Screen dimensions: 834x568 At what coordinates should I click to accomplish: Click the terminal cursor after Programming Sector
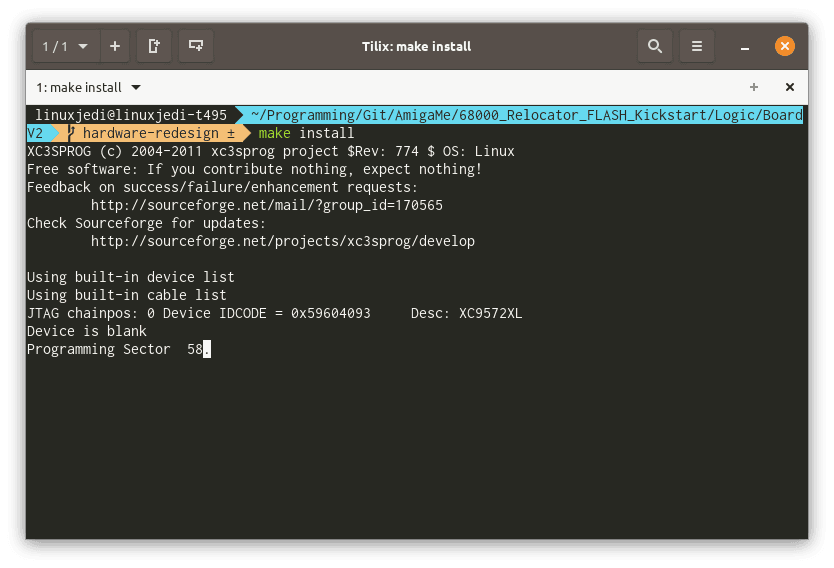(207, 349)
